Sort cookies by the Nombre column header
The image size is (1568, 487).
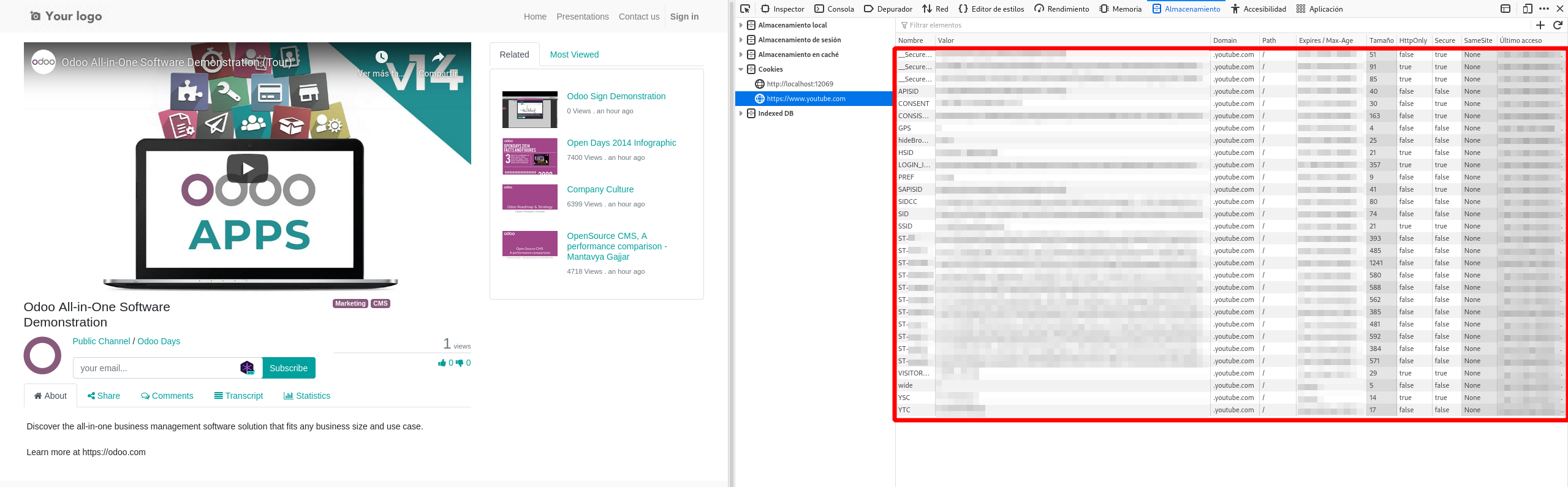[x=915, y=40]
